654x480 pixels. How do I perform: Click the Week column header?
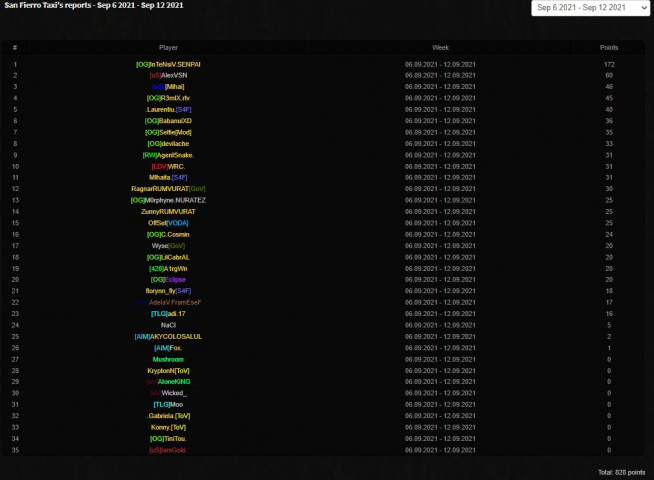coord(440,47)
